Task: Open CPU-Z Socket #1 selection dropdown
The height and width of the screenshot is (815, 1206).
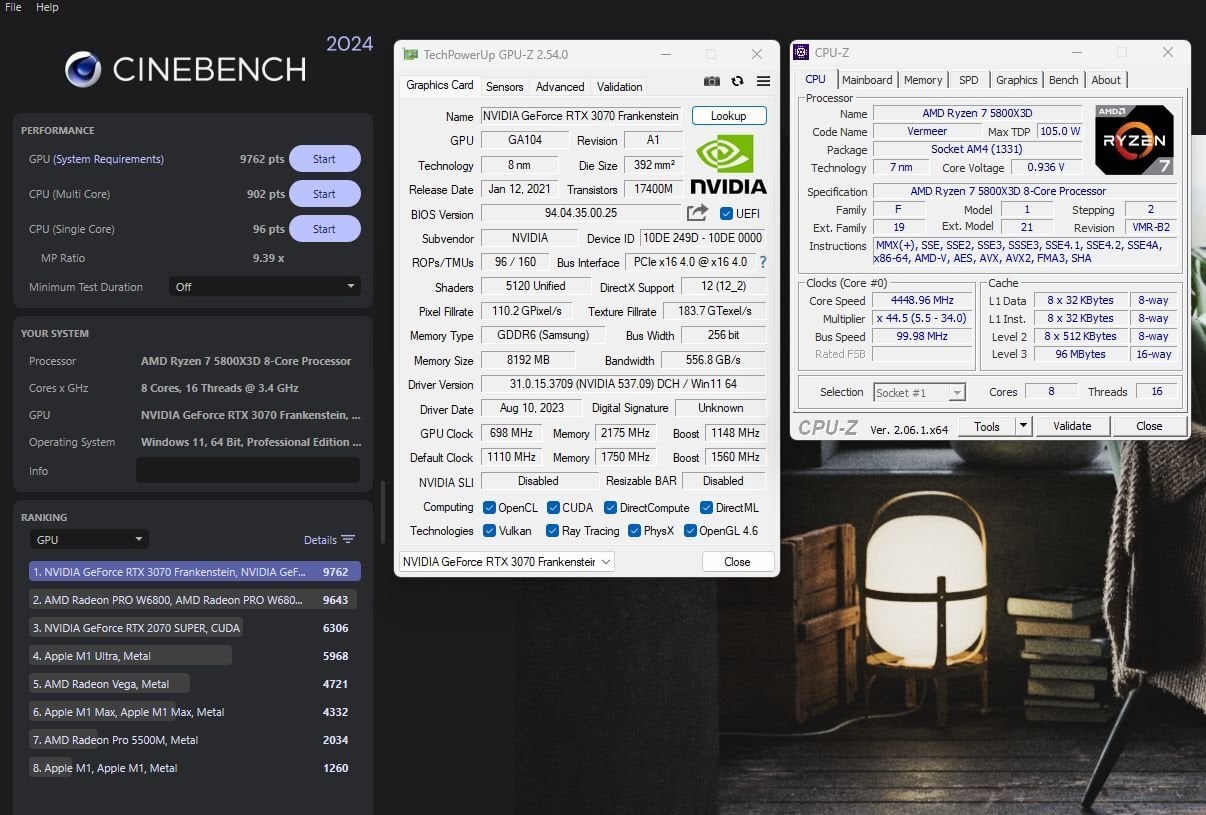Action: click(919, 392)
